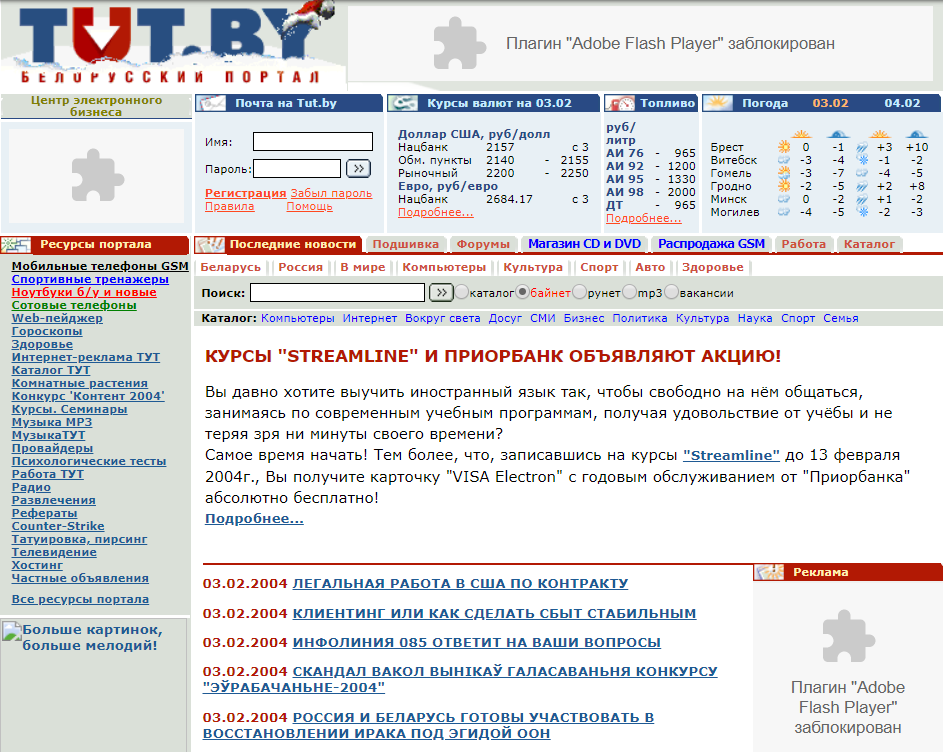
Task: Click Подробнее below the Streamline article
Action: pyautogui.click(x=254, y=519)
